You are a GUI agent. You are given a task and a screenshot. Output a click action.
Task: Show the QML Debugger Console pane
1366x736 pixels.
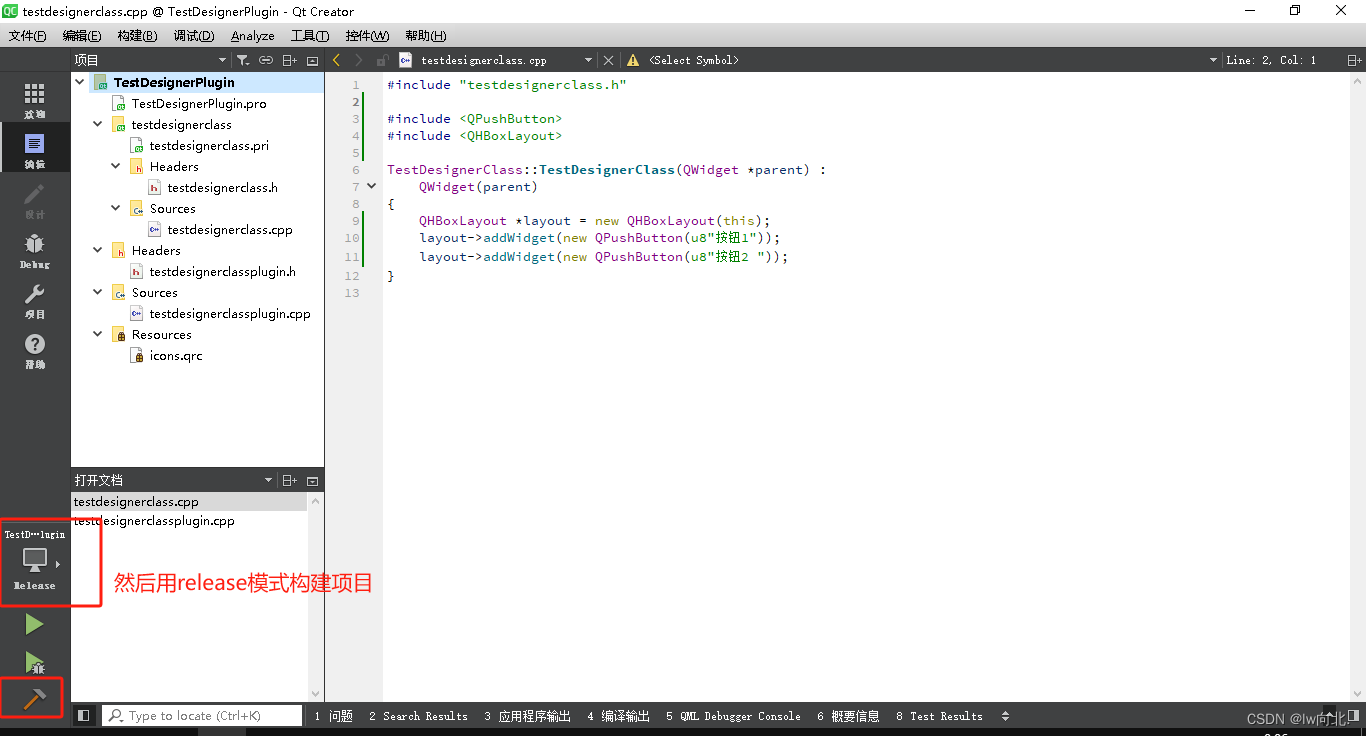point(733,716)
